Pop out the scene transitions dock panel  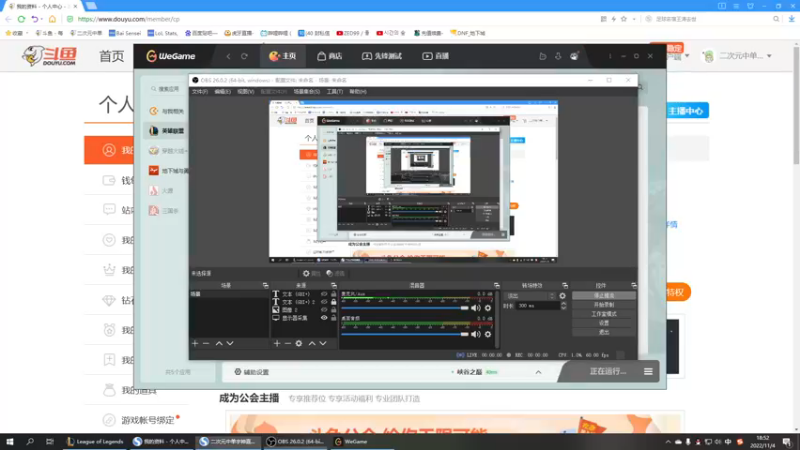(x=565, y=285)
